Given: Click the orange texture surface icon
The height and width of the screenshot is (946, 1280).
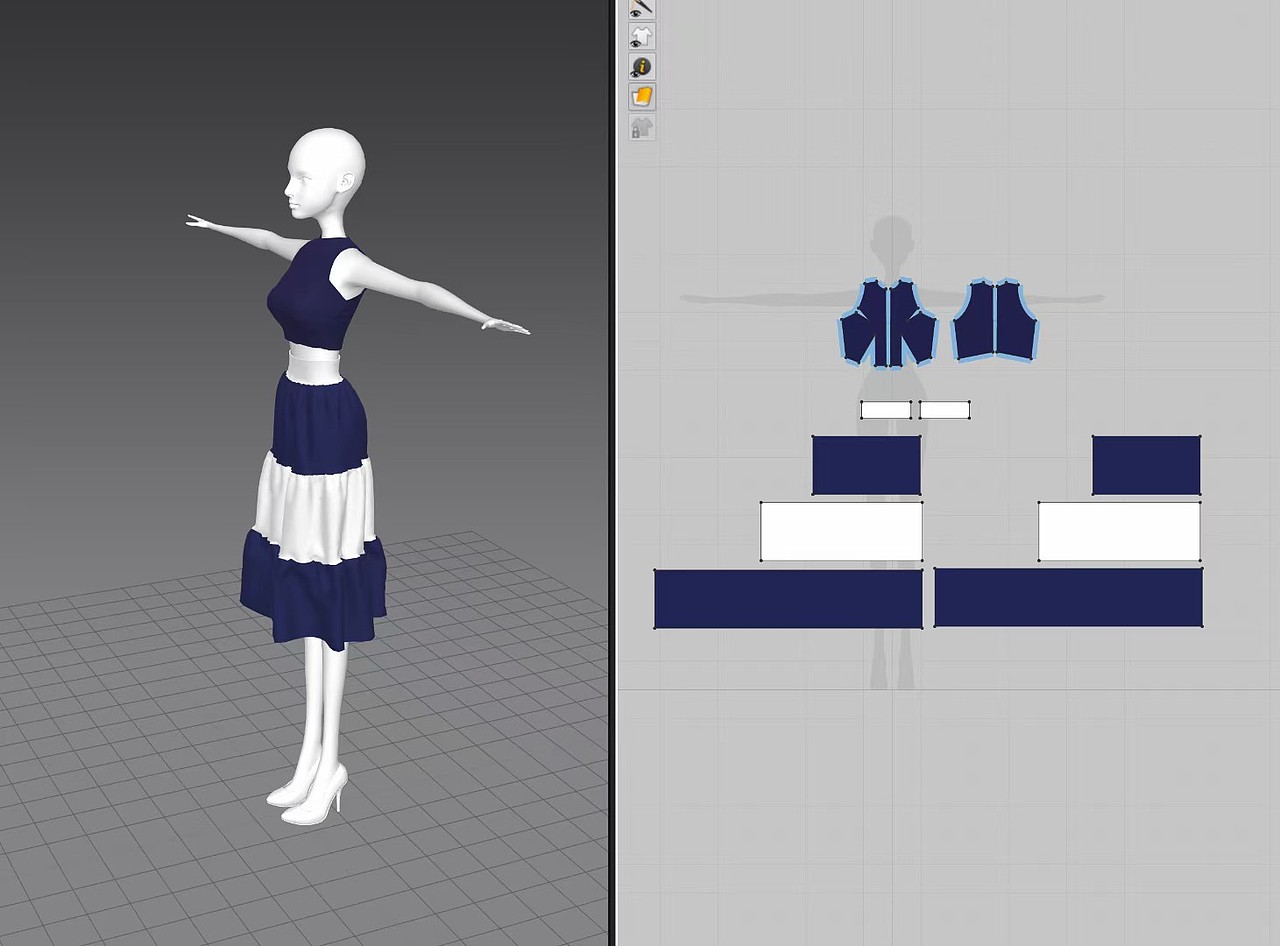Looking at the screenshot, I should (641, 97).
